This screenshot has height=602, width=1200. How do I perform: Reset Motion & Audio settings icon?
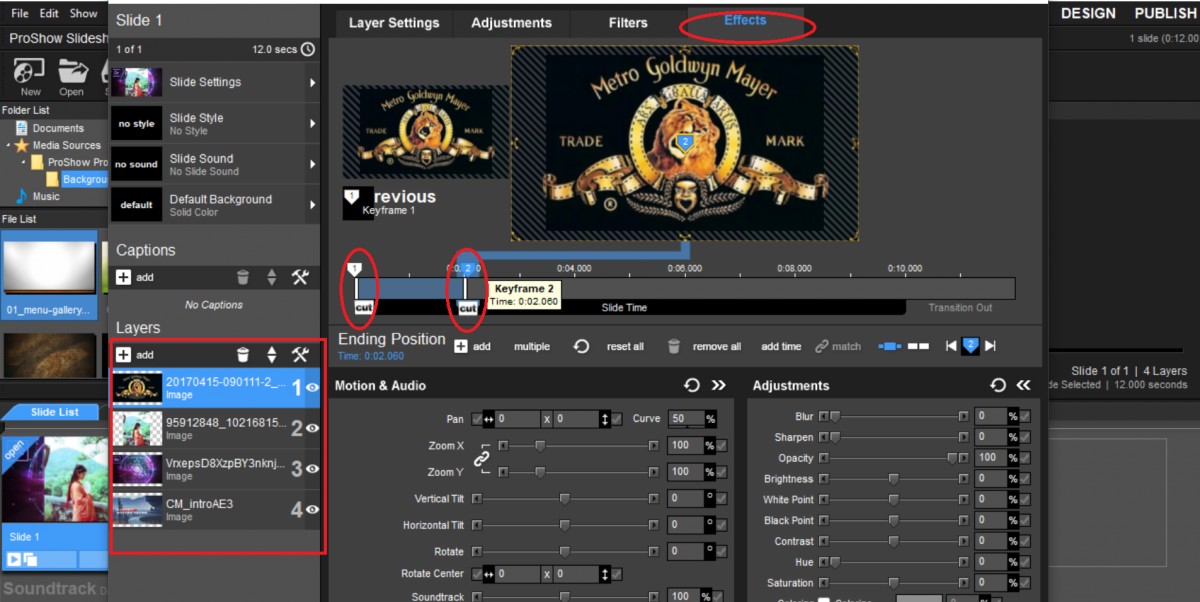(x=691, y=385)
